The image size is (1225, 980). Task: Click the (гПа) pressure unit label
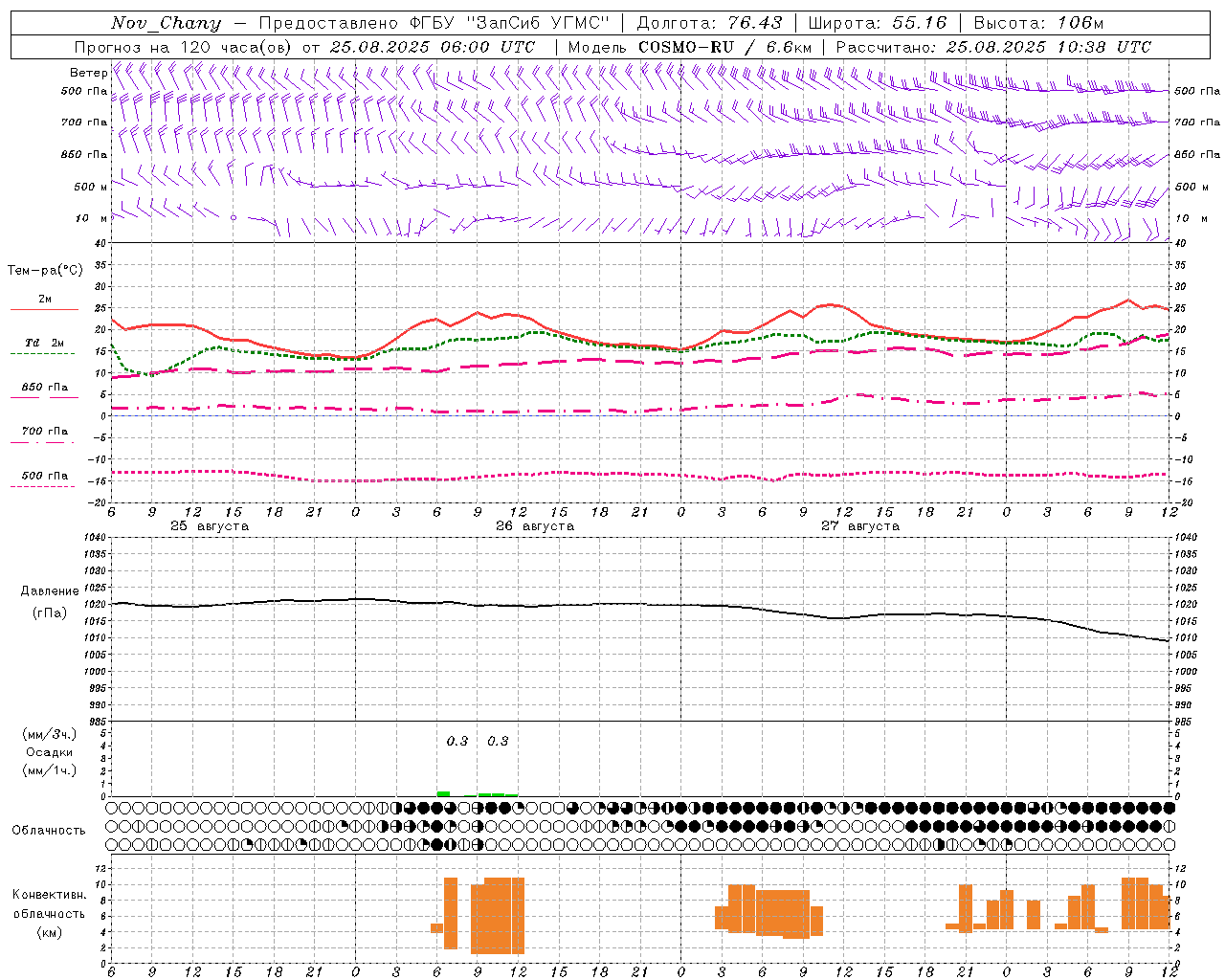point(50,613)
